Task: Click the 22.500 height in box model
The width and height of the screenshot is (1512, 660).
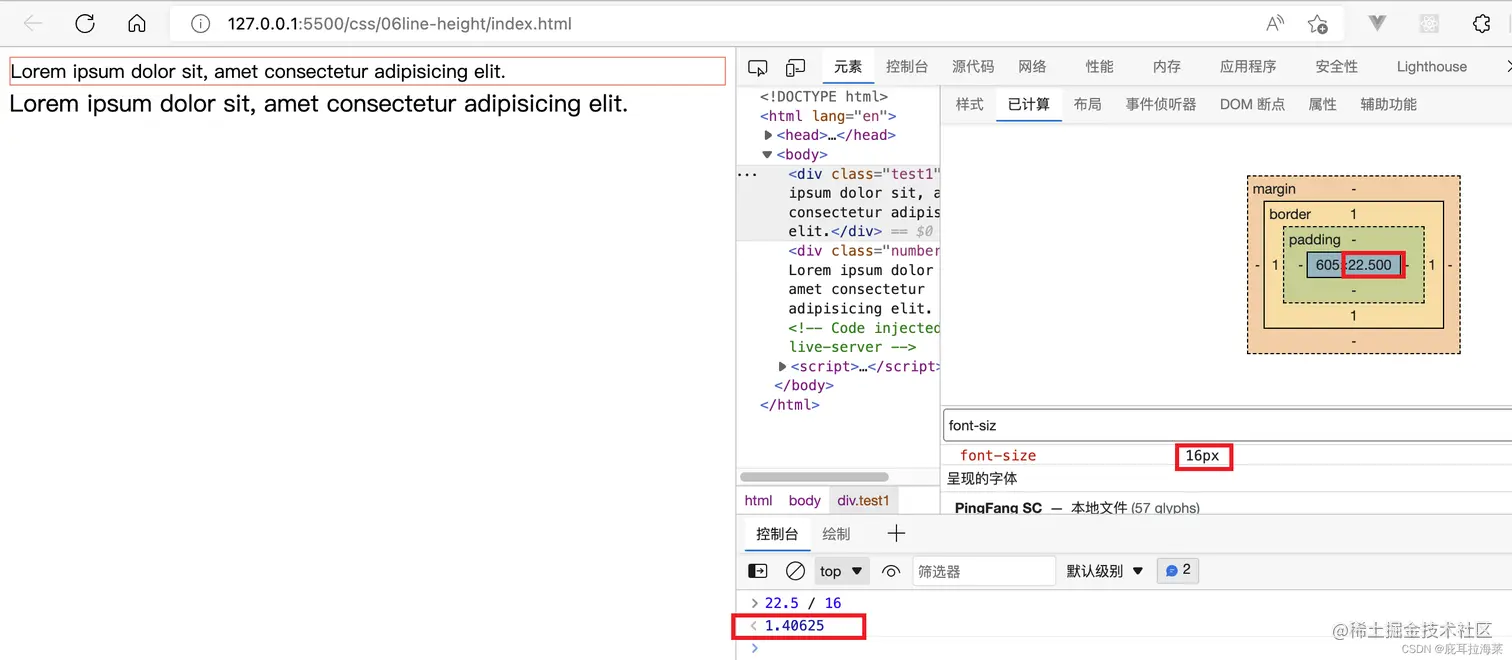Action: pyautogui.click(x=1370, y=265)
